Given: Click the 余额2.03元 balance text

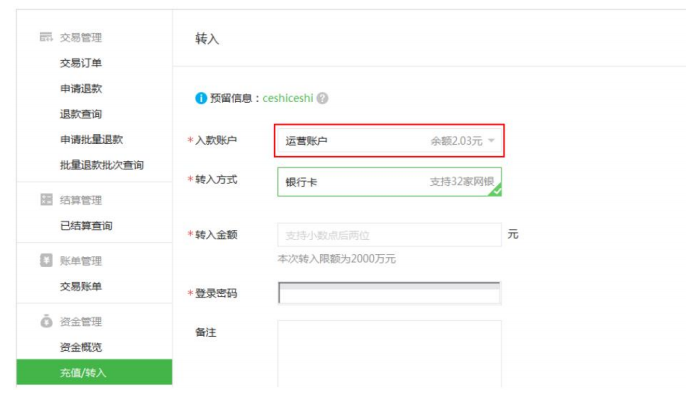Looking at the screenshot, I should [456, 141].
